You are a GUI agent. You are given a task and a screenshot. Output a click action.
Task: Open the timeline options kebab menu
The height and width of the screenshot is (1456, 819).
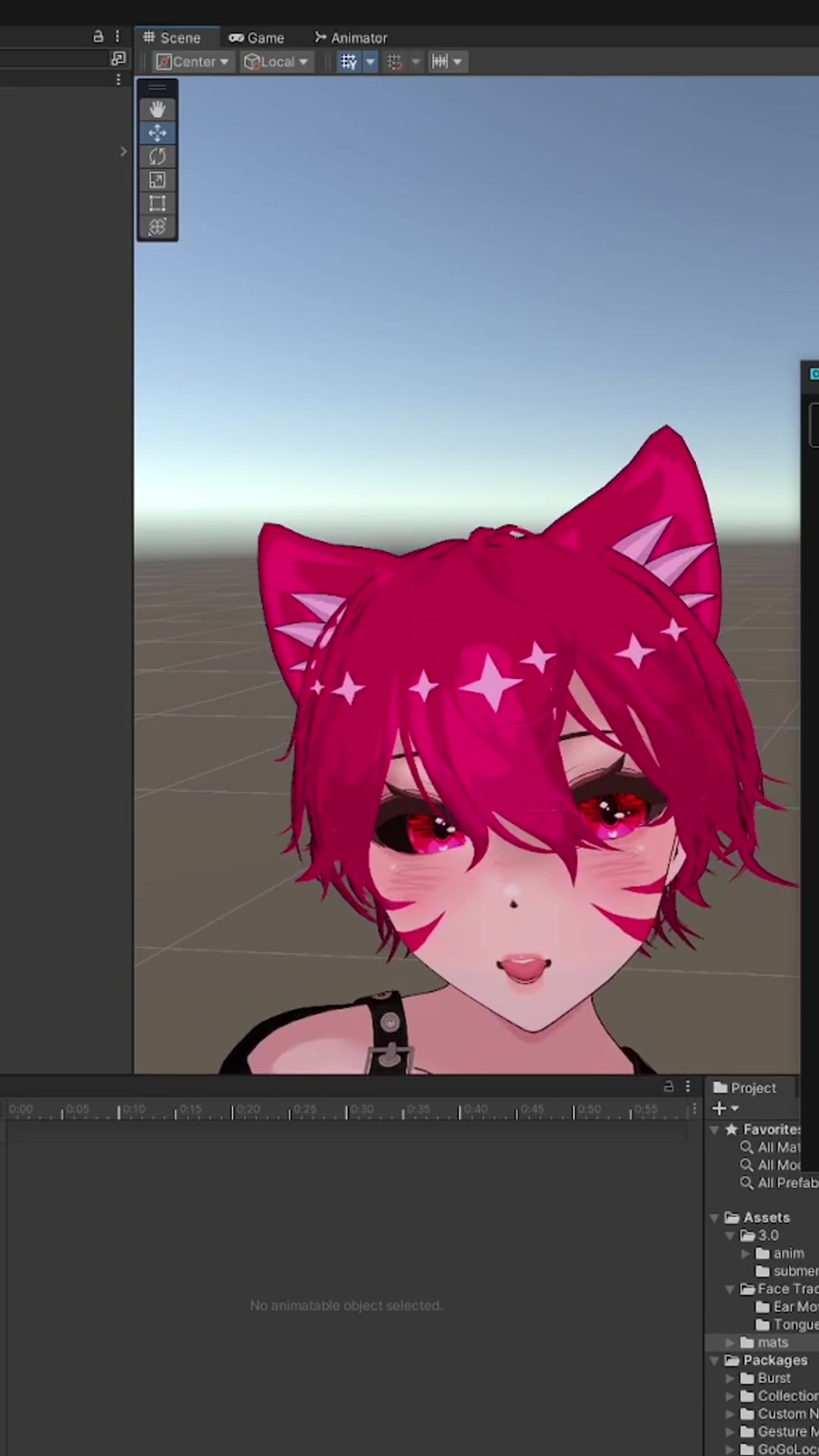[x=694, y=1109]
